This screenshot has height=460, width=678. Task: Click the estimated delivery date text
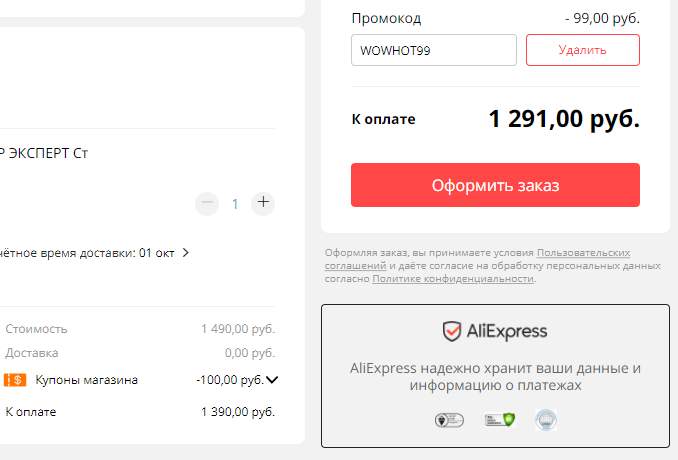coord(87,253)
